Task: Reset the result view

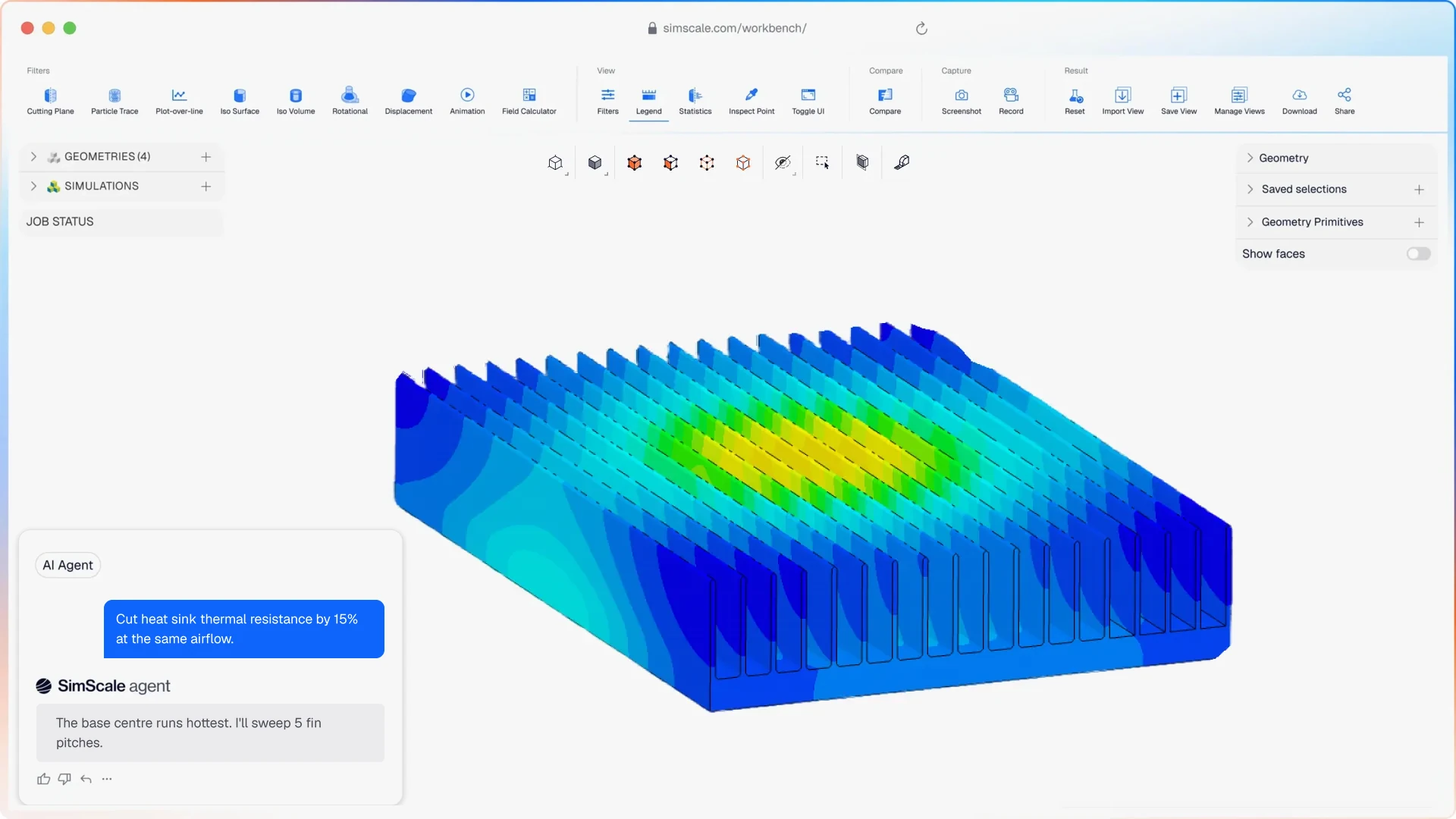Action: pyautogui.click(x=1075, y=101)
